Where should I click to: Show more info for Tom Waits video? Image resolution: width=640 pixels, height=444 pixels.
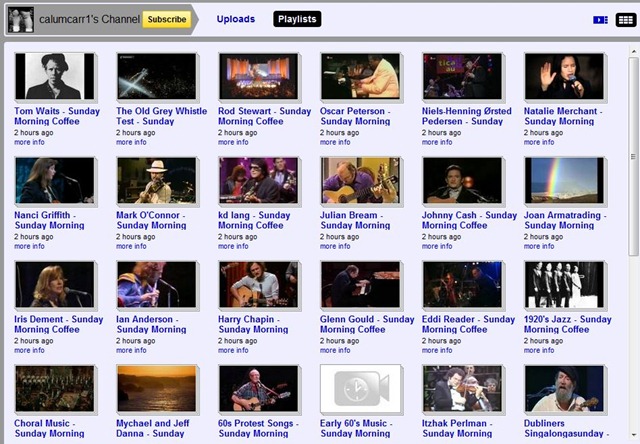click(x=29, y=142)
